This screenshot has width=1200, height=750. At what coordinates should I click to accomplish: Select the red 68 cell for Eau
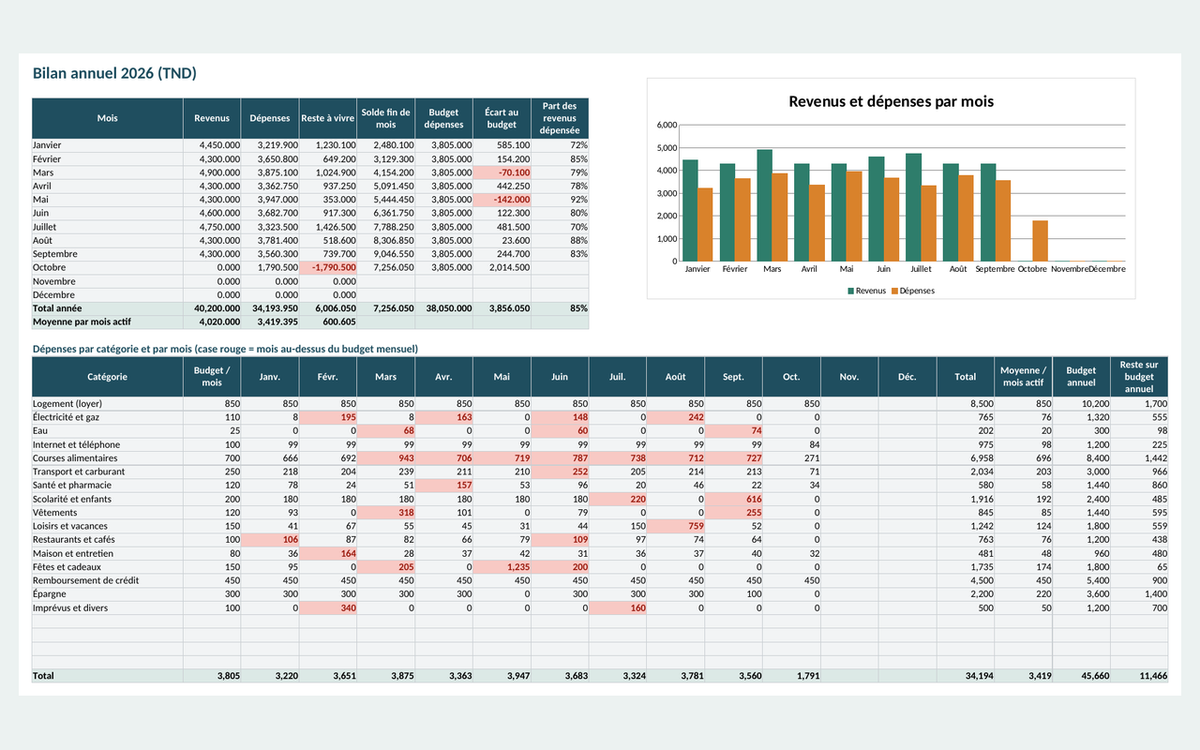(x=386, y=431)
